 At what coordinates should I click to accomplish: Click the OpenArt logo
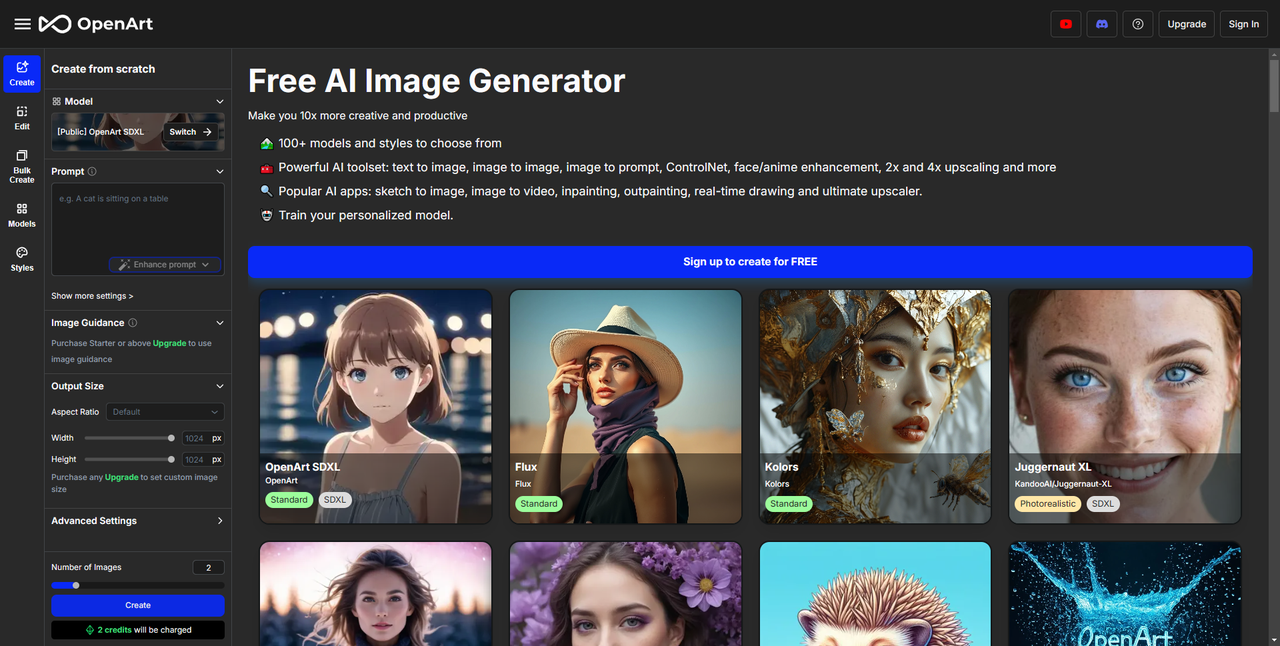[96, 24]
